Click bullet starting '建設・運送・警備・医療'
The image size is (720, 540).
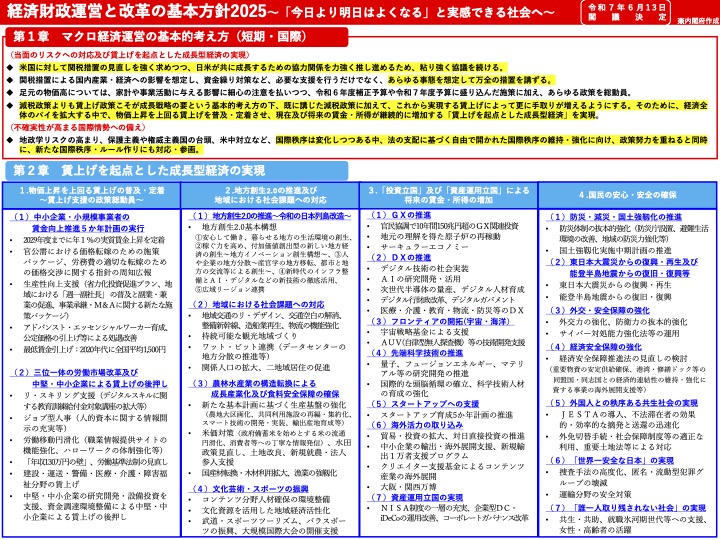pos(96,478)
